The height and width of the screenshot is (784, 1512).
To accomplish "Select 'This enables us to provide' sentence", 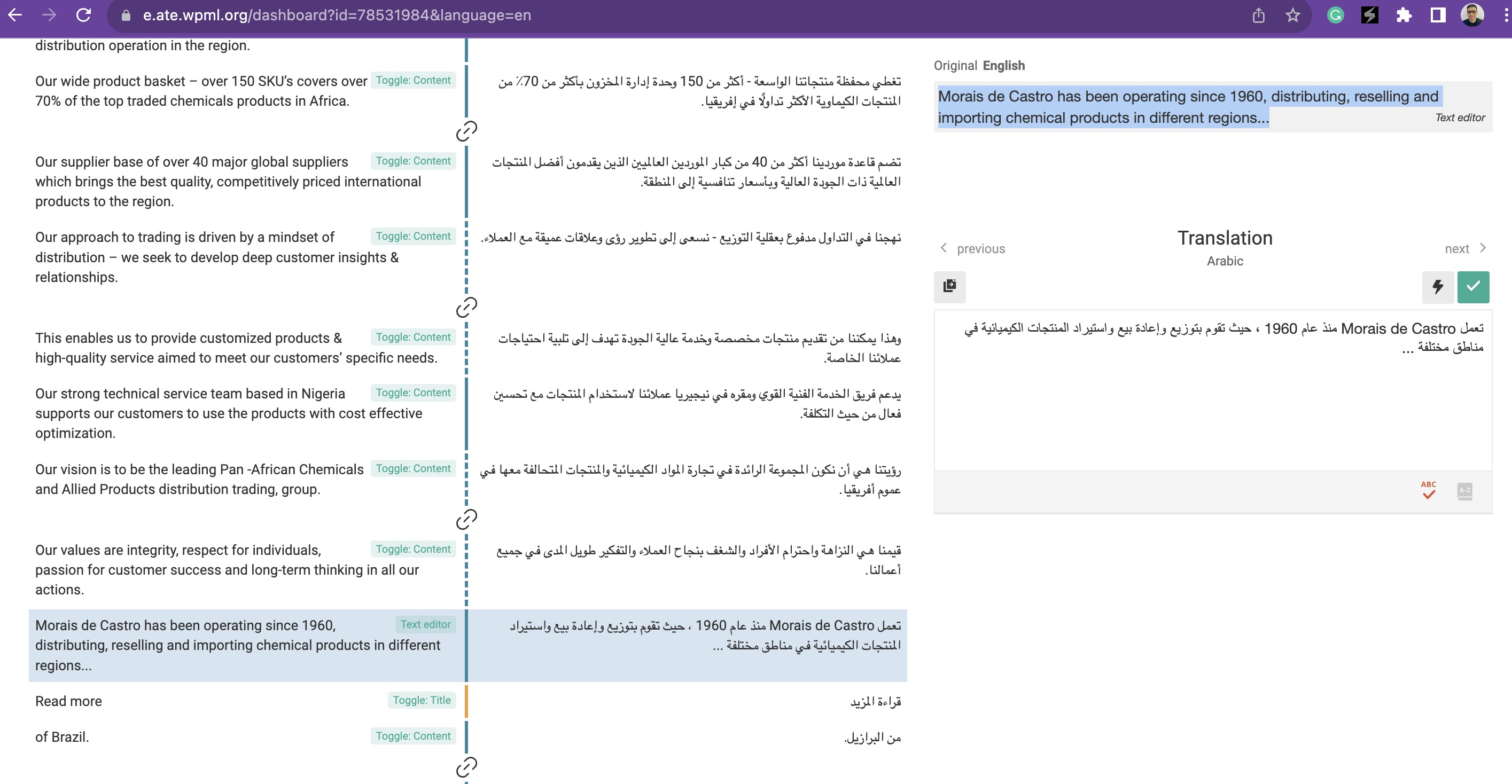I will pos(237,348).
